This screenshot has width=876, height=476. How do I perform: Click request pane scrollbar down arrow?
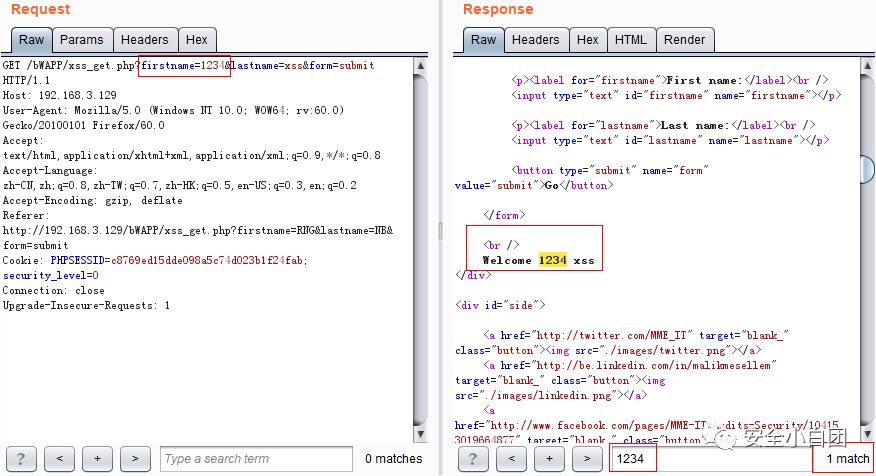tap(421, 434)
